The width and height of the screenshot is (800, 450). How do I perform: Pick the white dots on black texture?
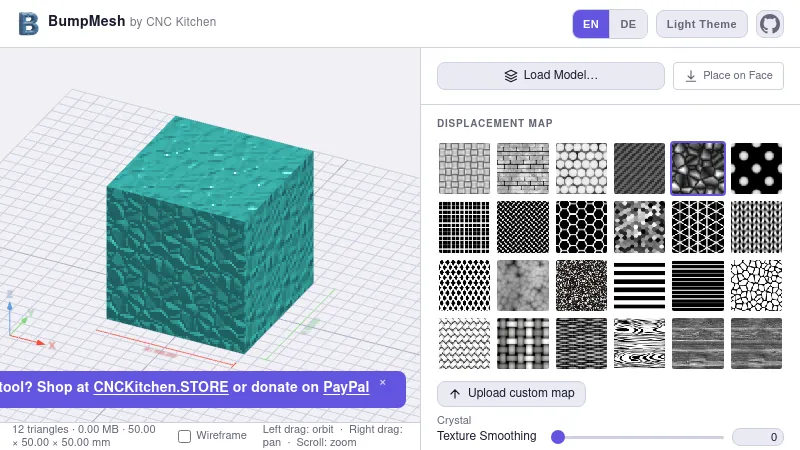[x=756, y=168]
